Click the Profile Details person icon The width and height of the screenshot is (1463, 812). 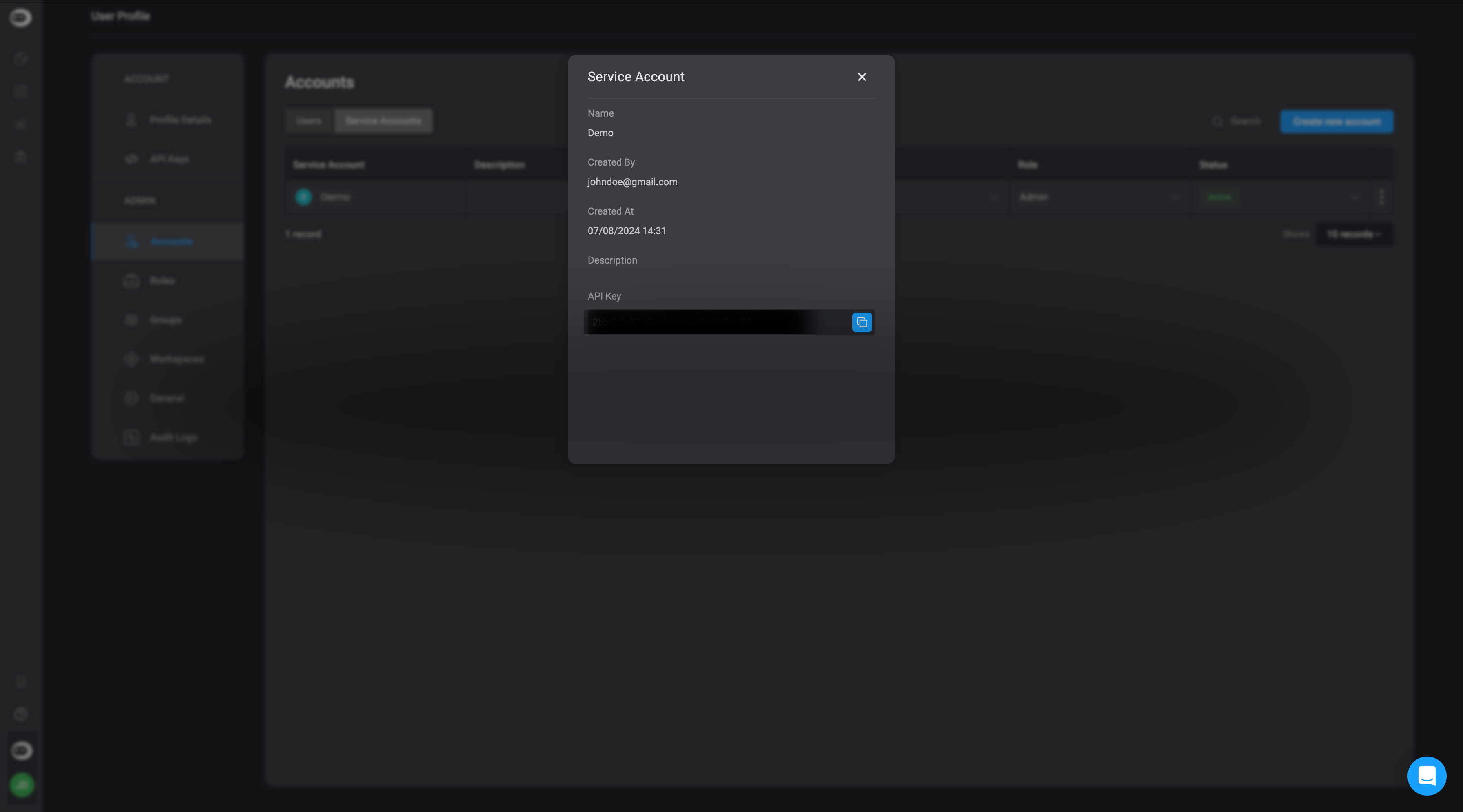[131, 120]
